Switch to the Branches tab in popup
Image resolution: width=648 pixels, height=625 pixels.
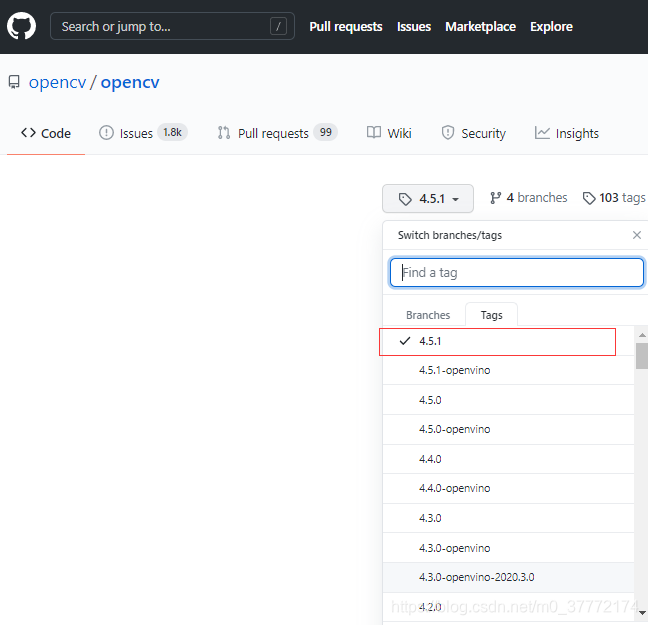[x=428, y=315]
